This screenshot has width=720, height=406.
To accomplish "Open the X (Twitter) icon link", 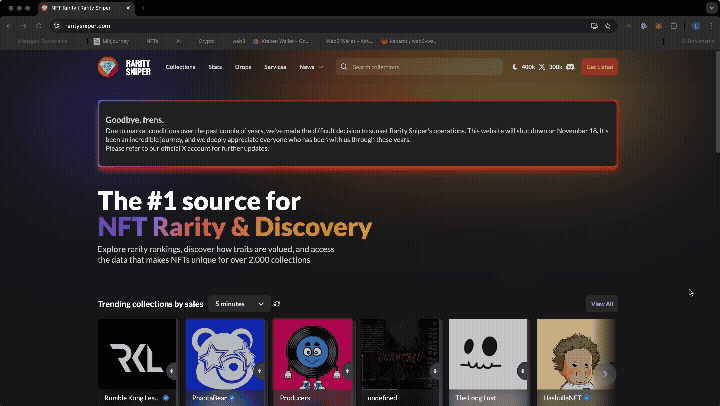I will click(542, 67).
